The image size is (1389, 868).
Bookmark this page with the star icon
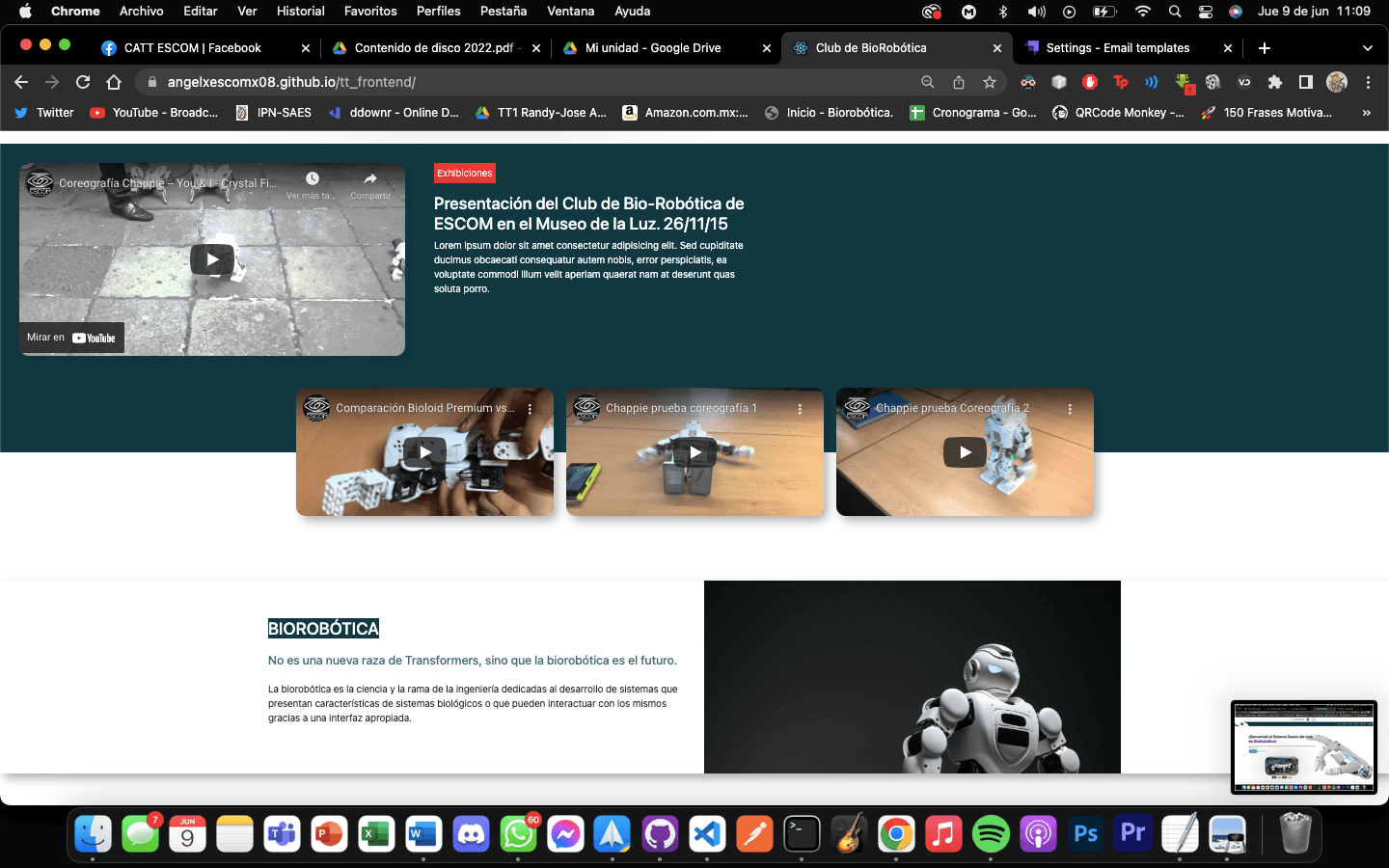(990, 82)
